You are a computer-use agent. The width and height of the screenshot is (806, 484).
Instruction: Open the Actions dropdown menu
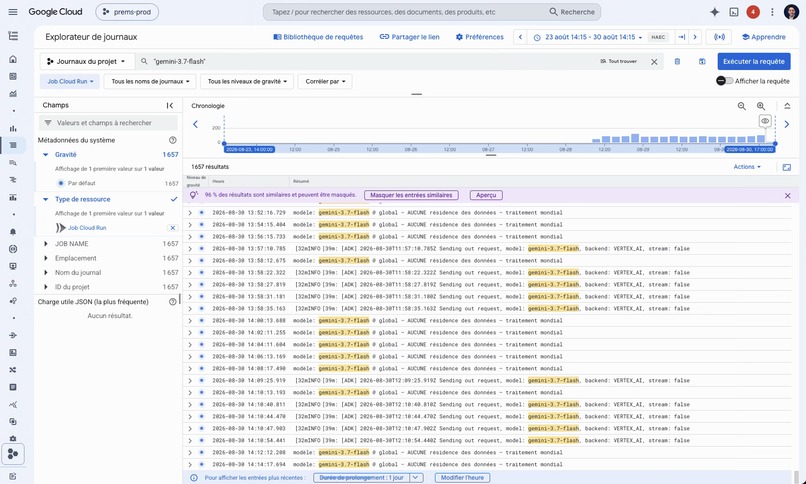[x=747, y=167]
